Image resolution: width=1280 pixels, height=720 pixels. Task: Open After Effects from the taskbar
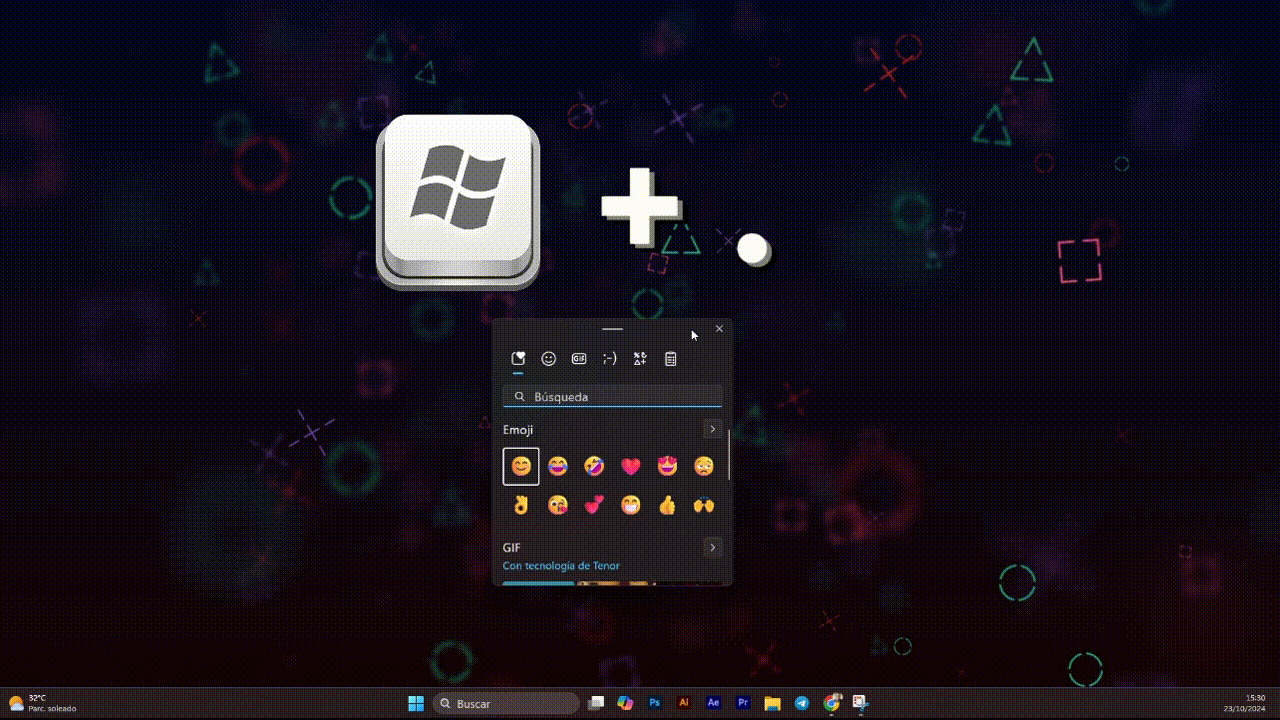[713, 703]
